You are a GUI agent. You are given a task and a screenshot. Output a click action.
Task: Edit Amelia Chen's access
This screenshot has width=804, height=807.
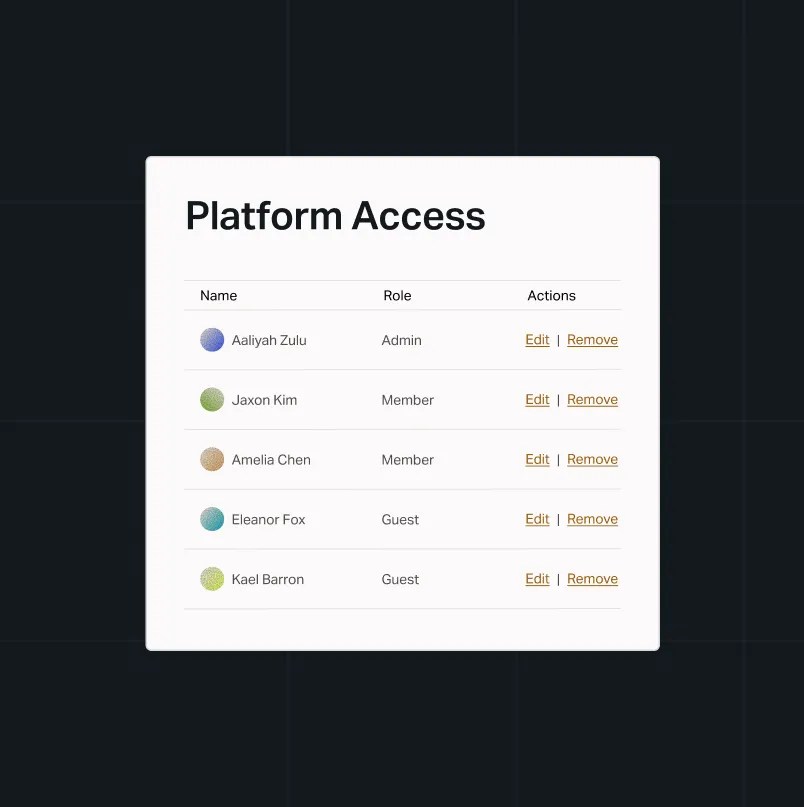coord(537,459)
